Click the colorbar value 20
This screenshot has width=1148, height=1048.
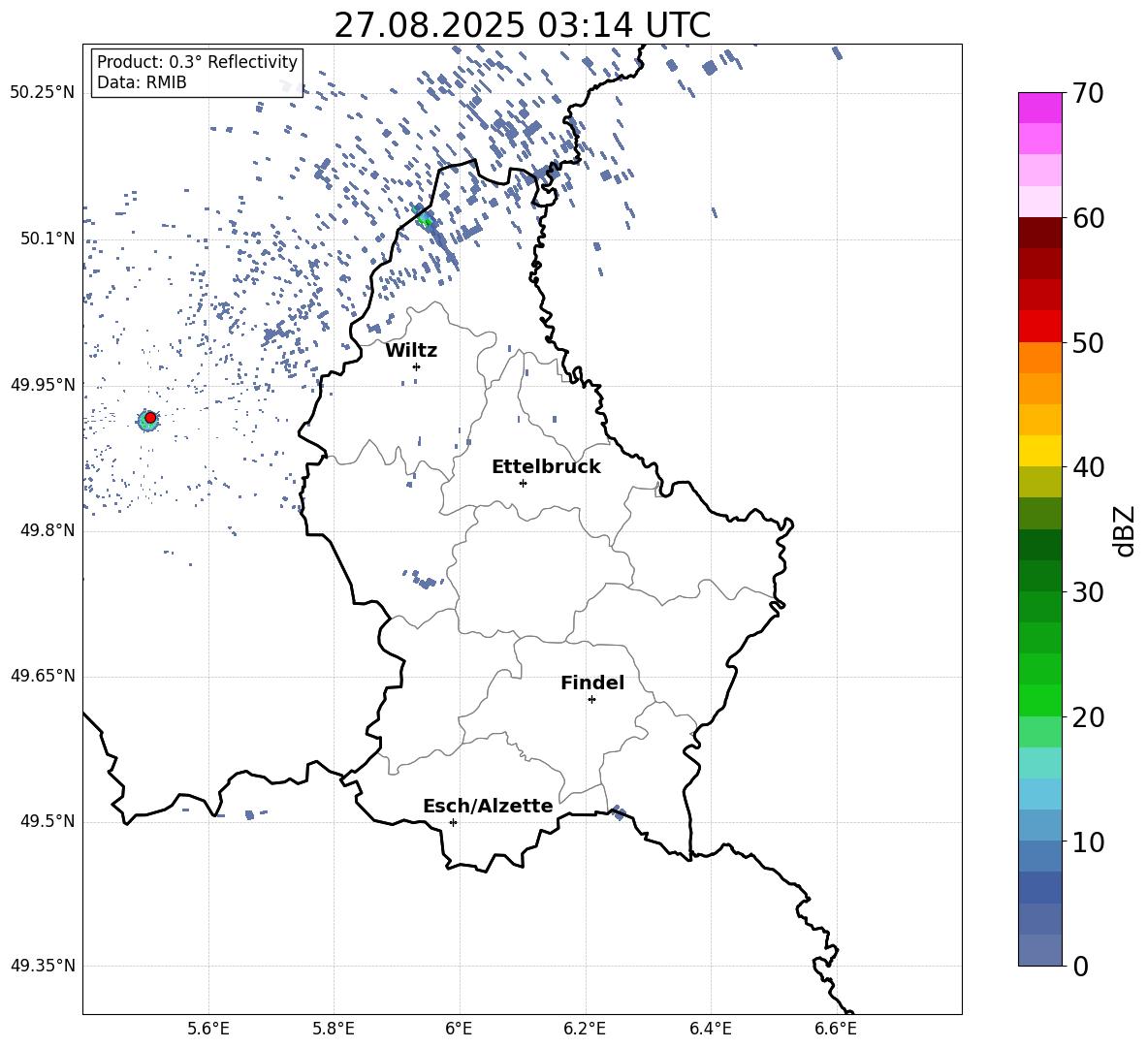tap(1088, 716)
